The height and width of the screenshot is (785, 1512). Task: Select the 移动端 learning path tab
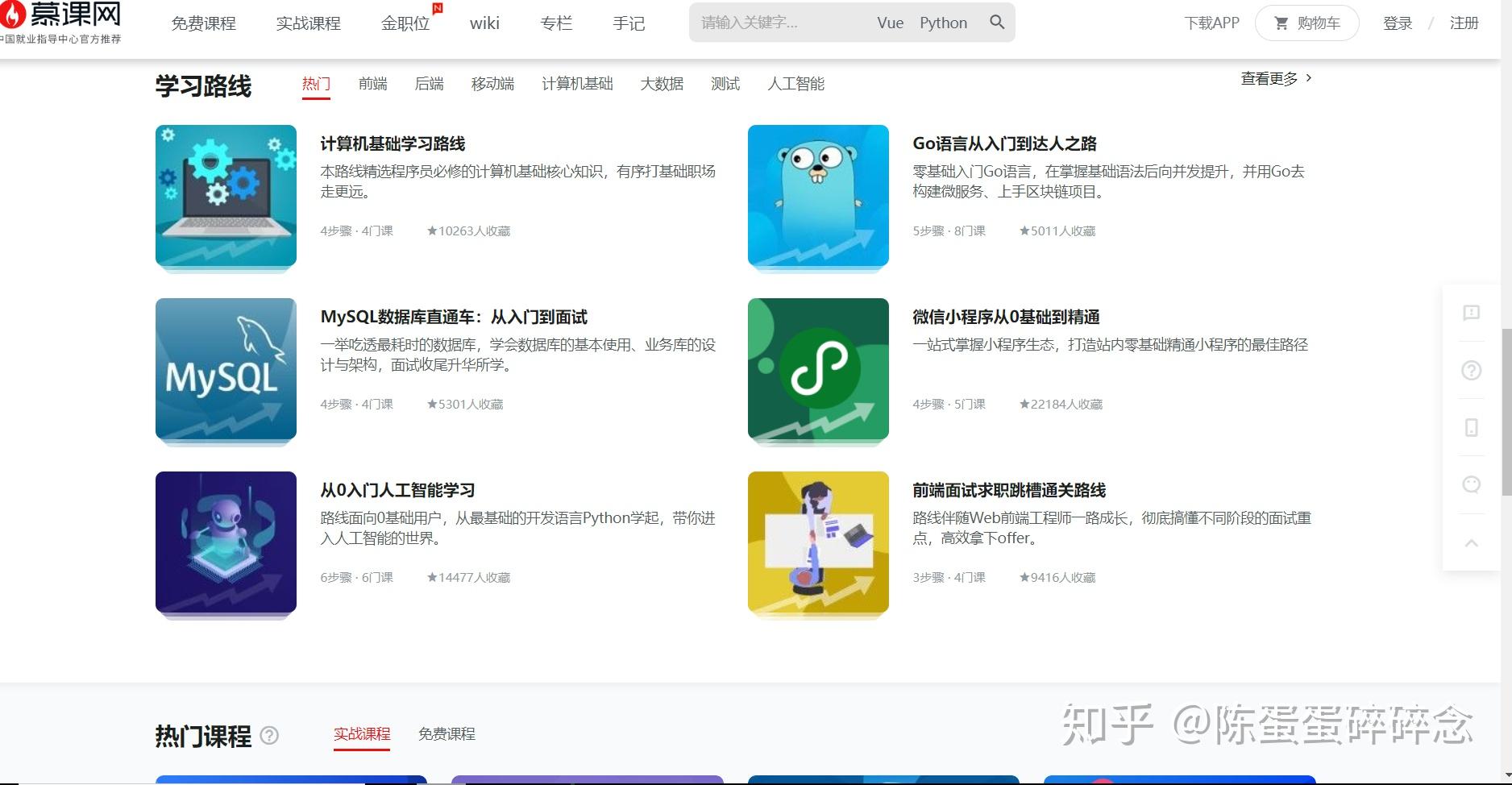click(x=492, y=84)
